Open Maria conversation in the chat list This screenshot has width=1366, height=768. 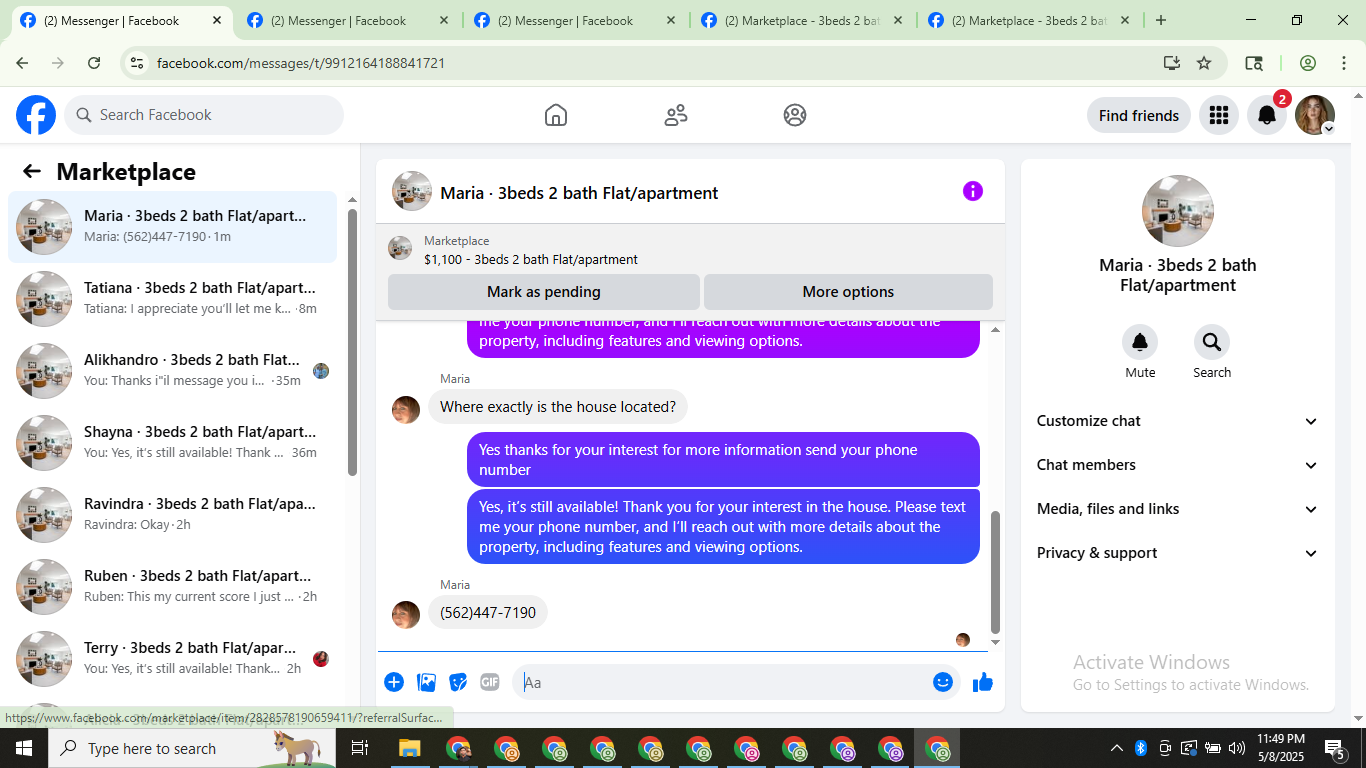coord(173,227)
